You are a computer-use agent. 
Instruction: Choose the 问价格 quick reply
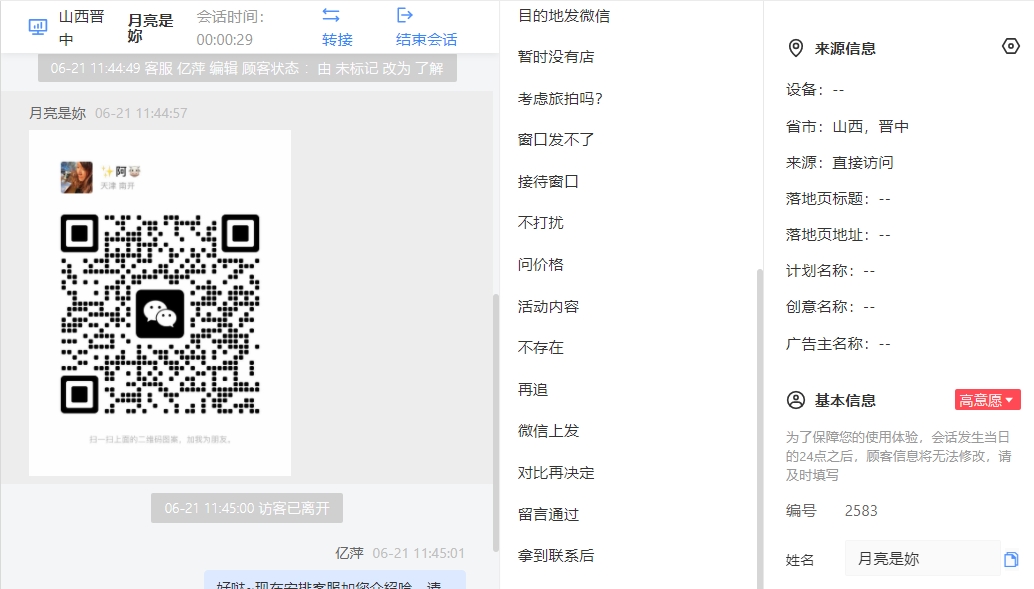tap(541, 264)
